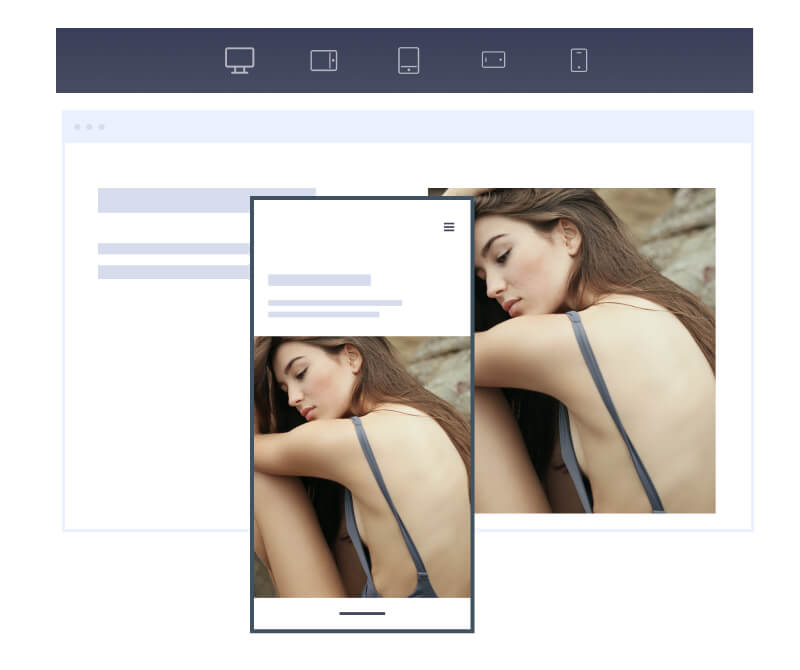Click the third browser window dot

(102, 126)
